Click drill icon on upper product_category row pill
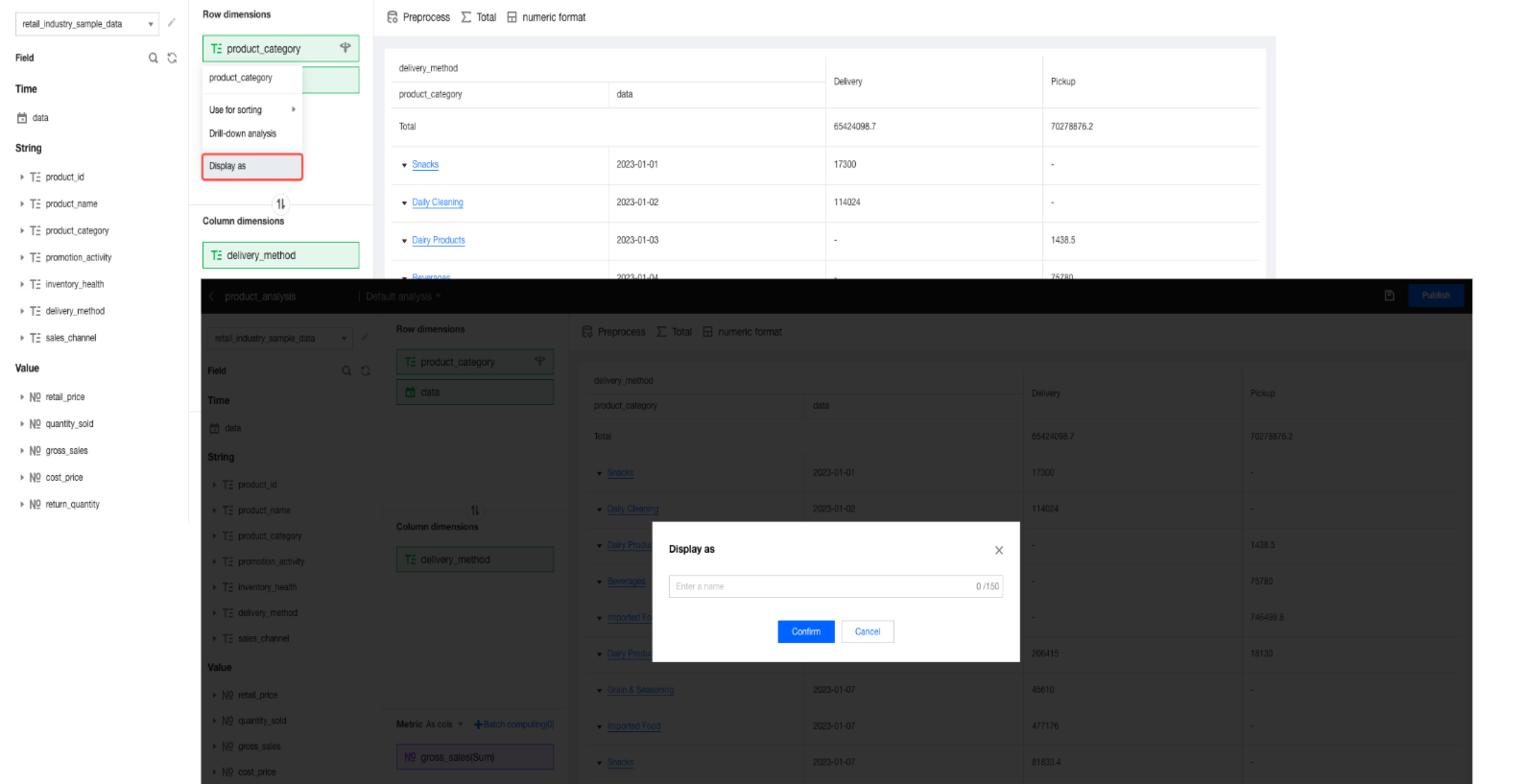The height and width of the screenshot is (784, 1524). [x=345, y=48]
